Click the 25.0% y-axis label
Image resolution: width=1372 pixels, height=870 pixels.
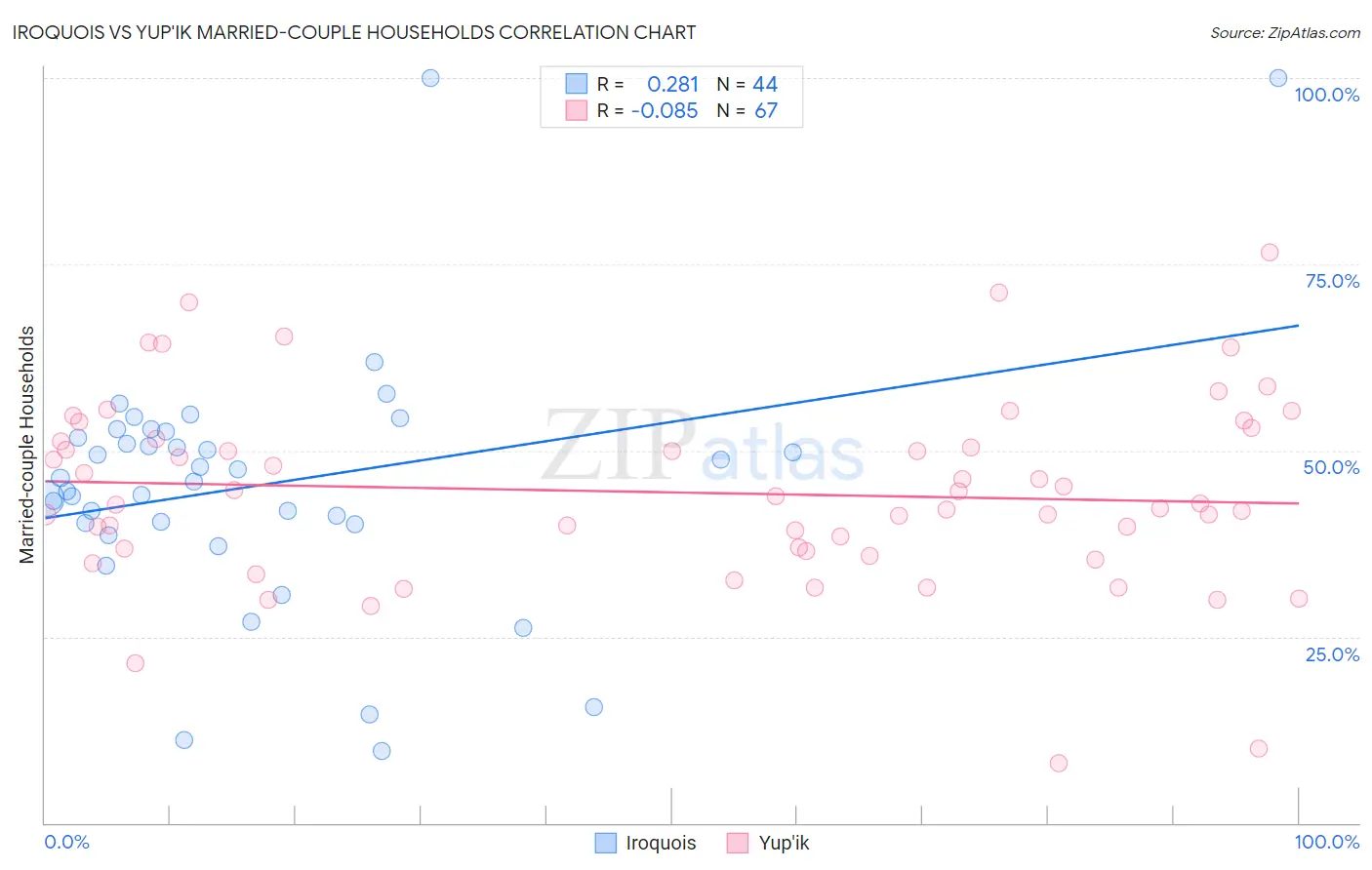1332,654
